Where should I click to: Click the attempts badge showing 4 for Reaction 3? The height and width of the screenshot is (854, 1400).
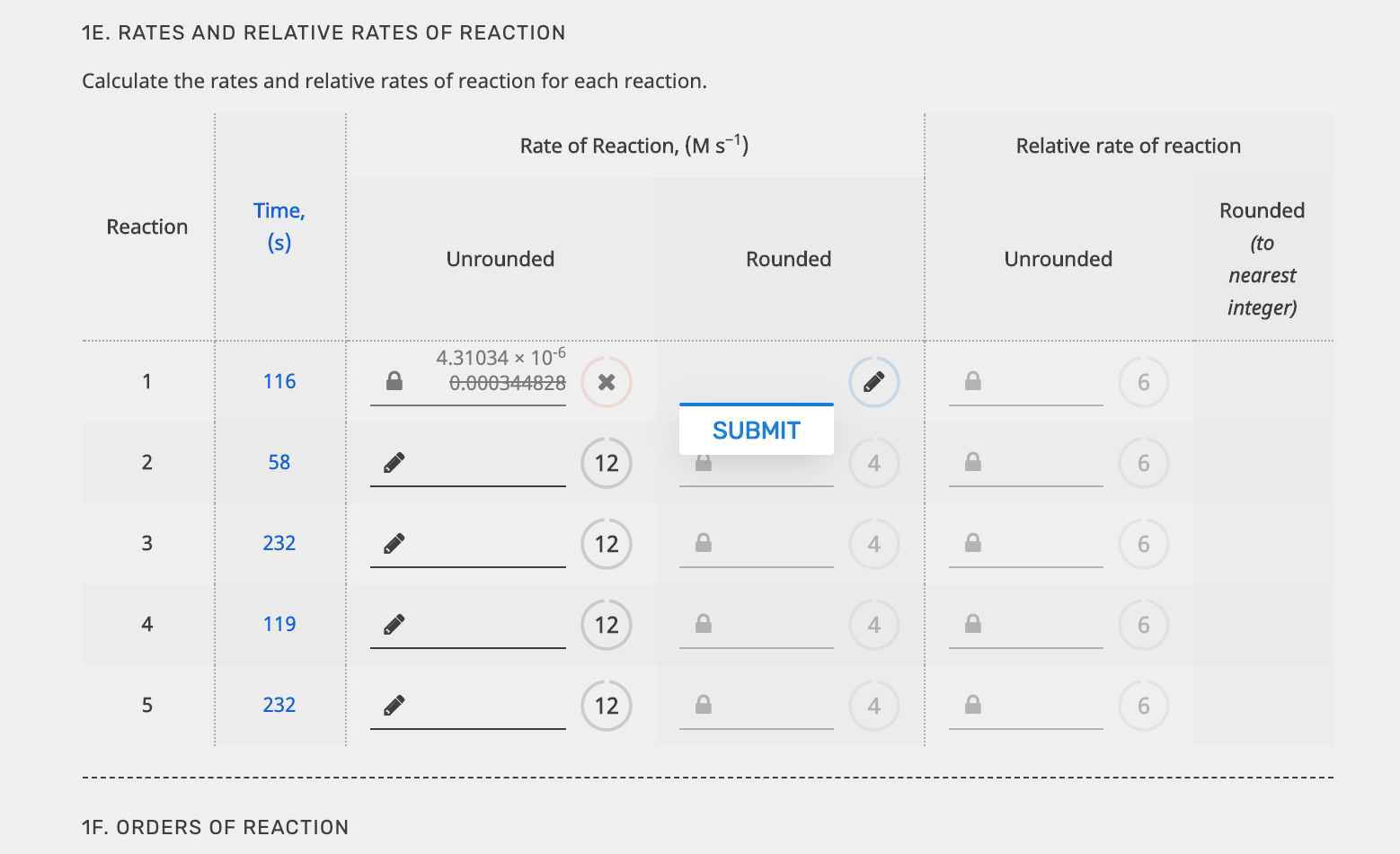point(873,543)
